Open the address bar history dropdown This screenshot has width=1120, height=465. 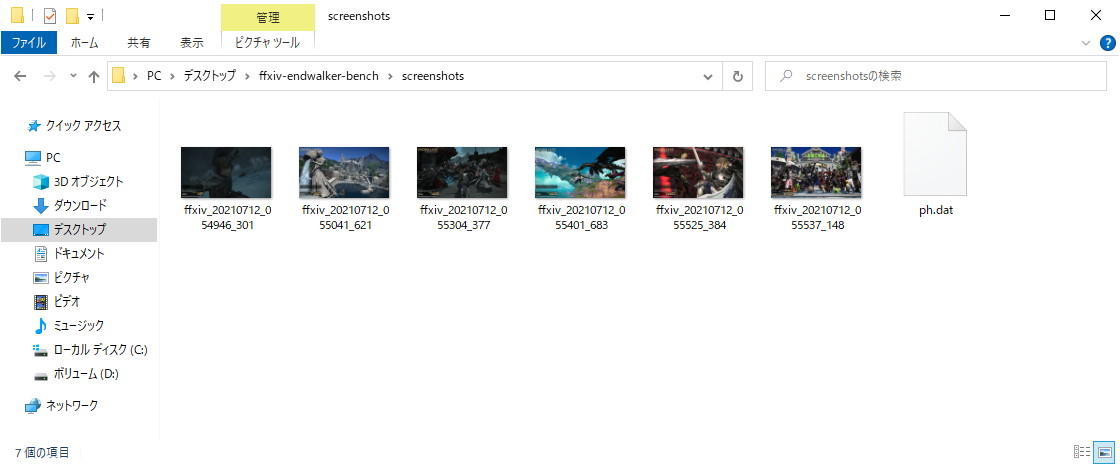[708, 76]
